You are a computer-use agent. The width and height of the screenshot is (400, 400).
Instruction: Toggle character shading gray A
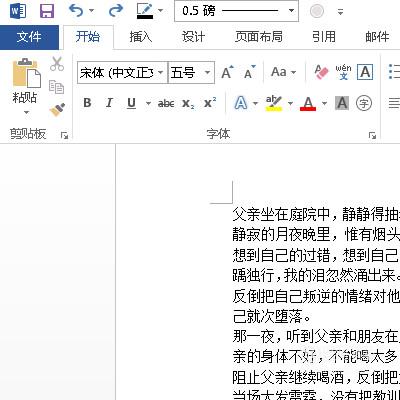[342, 103]
